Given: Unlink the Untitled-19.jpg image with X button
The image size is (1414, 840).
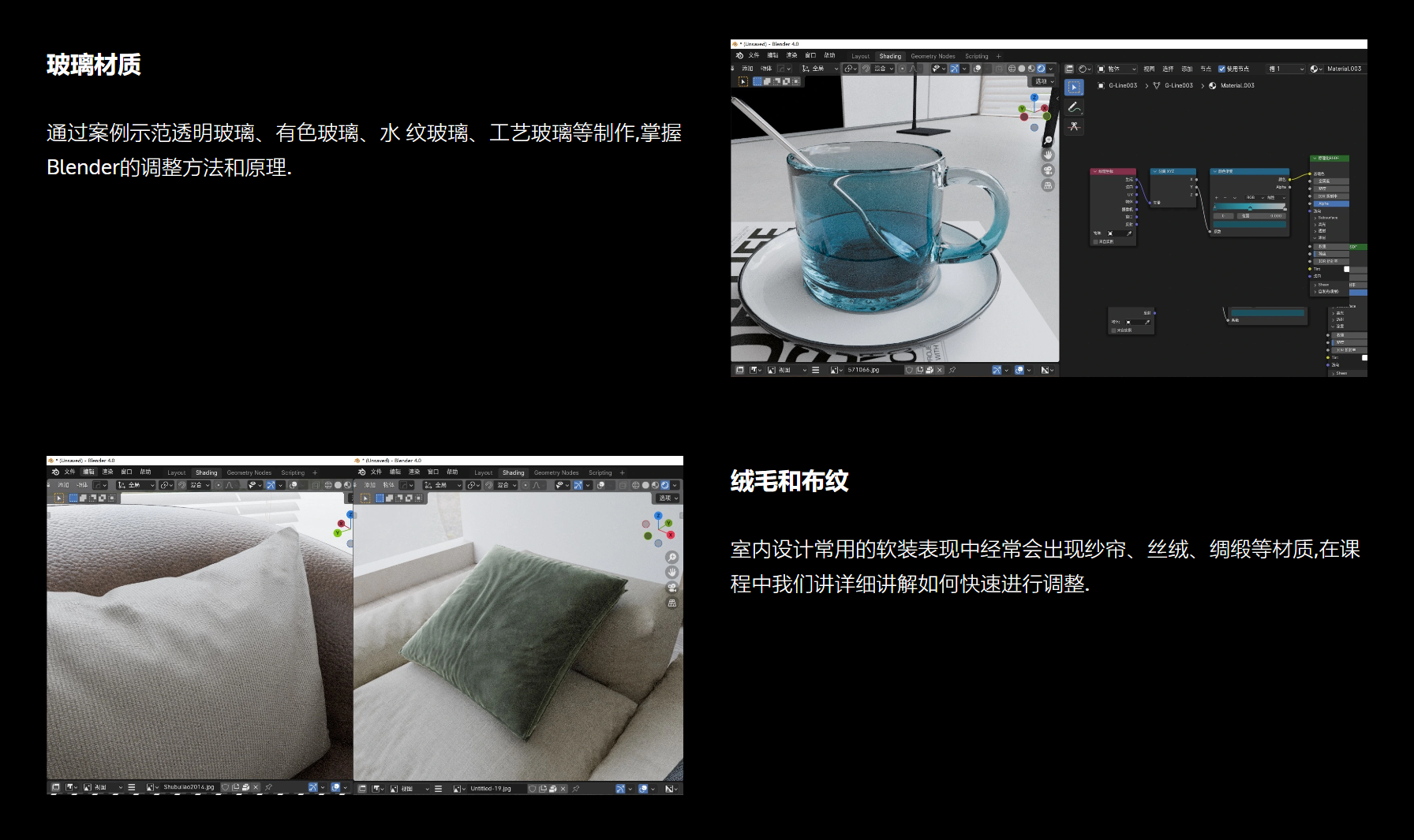Looking at the screenshot, I should click(x=563, y=789).
